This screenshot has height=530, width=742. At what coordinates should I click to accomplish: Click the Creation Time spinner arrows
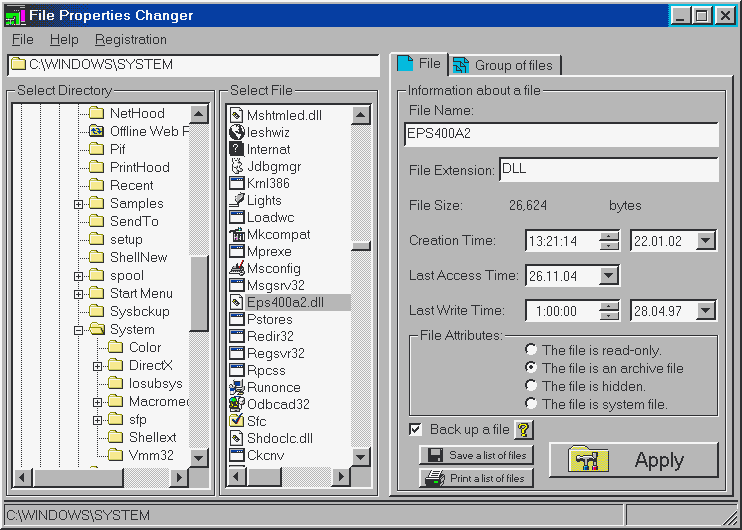[609, 240]
